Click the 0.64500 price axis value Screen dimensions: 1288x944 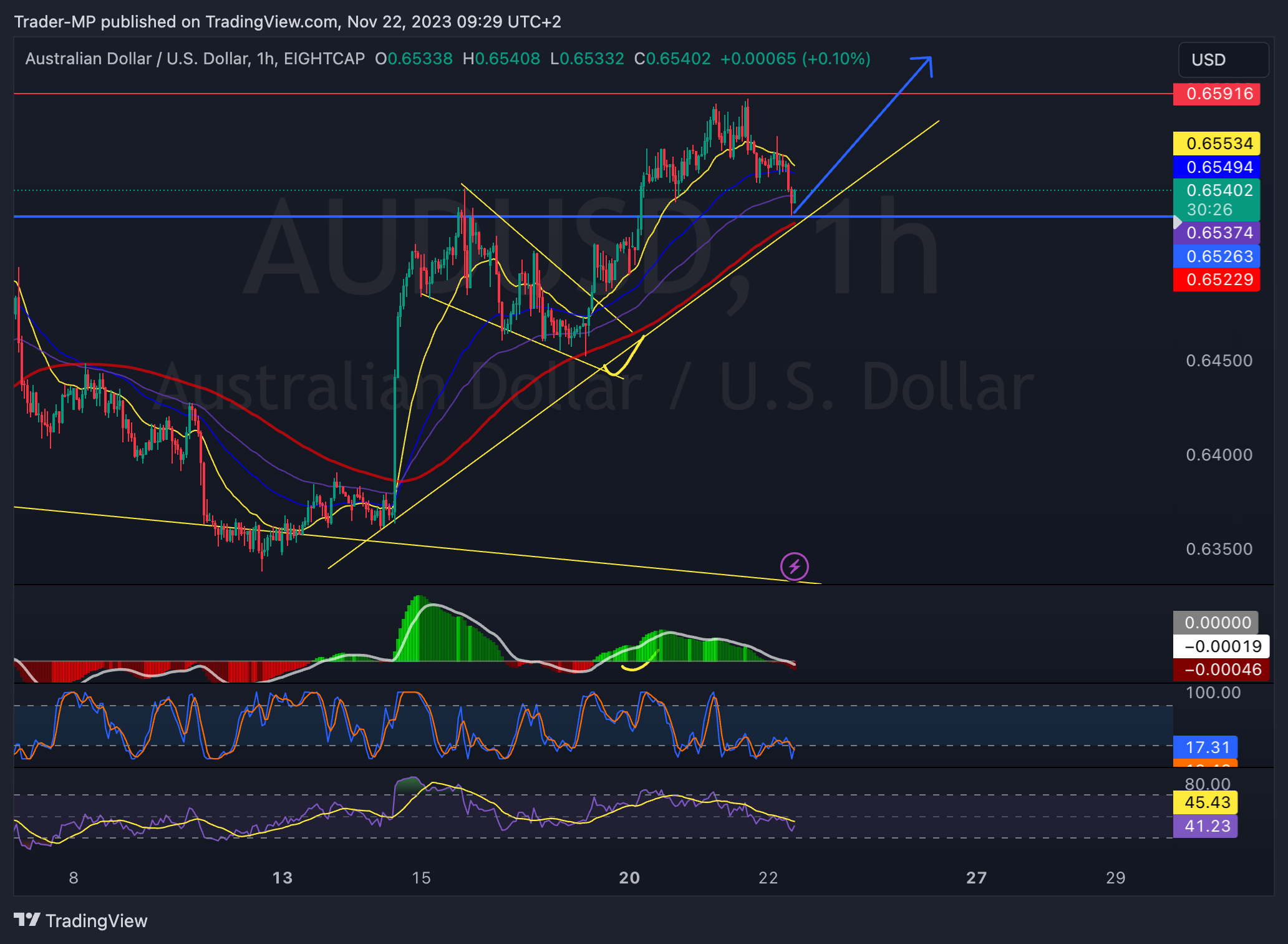click(x=1219, y=361)
